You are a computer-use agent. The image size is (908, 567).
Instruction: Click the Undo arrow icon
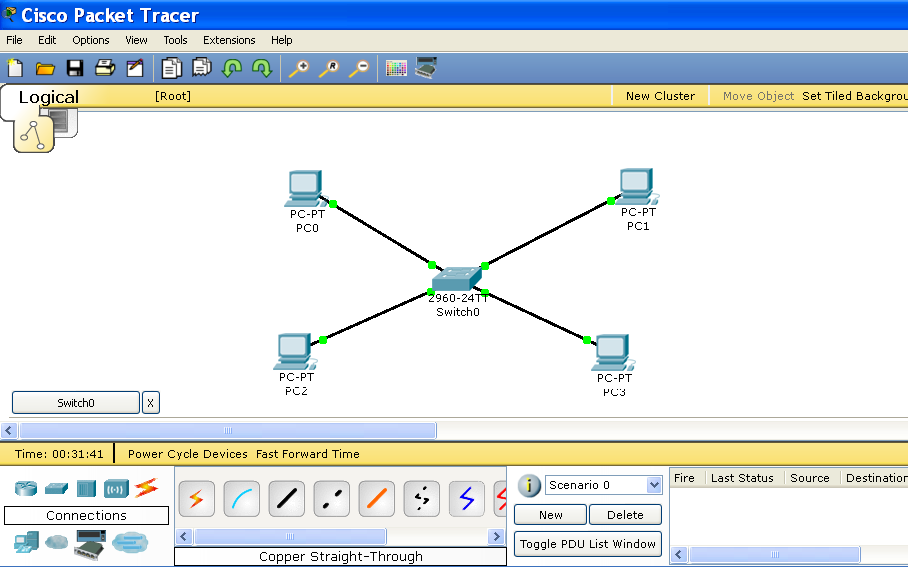232,68
